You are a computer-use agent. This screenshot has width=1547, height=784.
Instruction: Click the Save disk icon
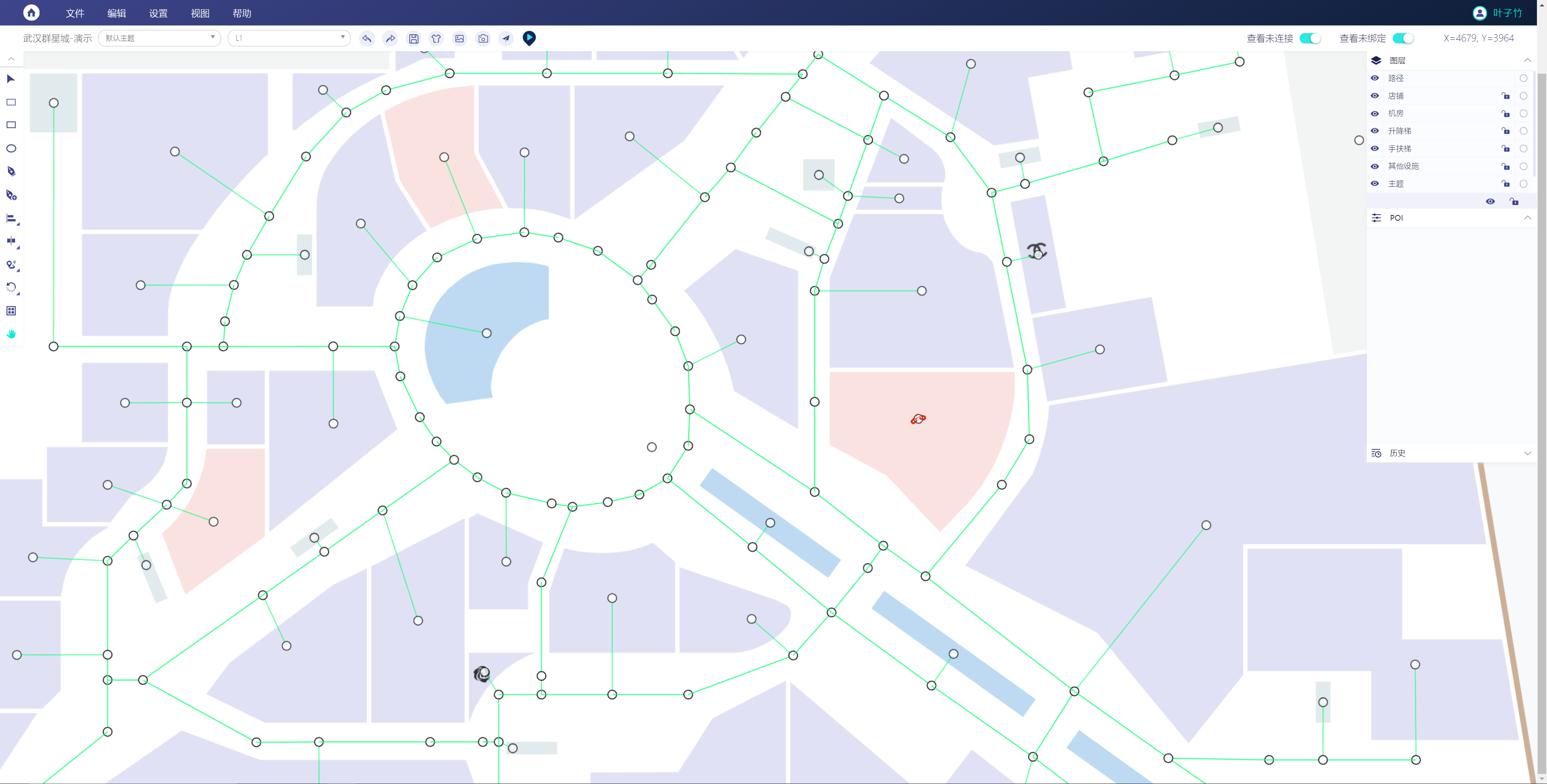pyautogui.click(x=414, y=38)
